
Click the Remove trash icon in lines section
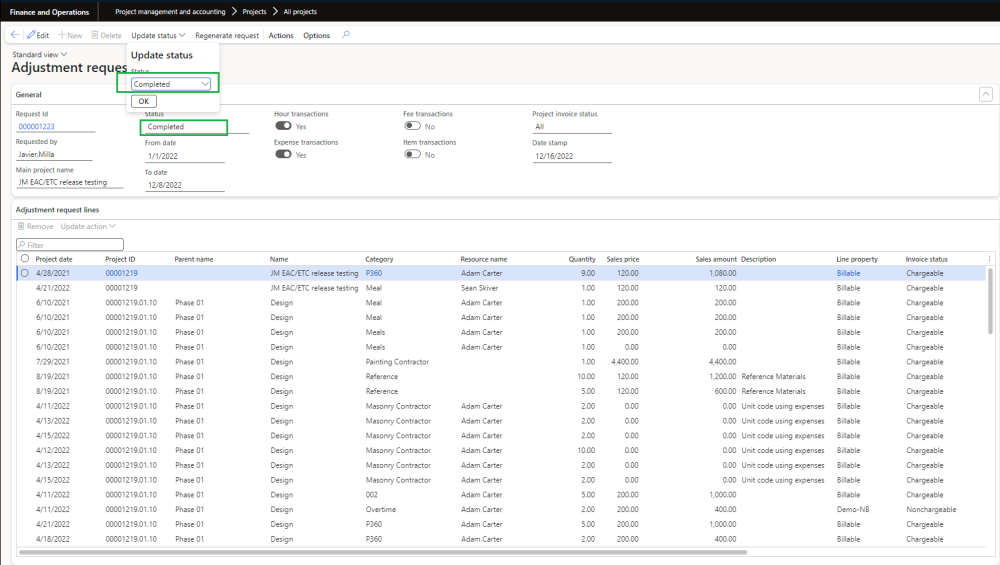(x=21, y=226)
